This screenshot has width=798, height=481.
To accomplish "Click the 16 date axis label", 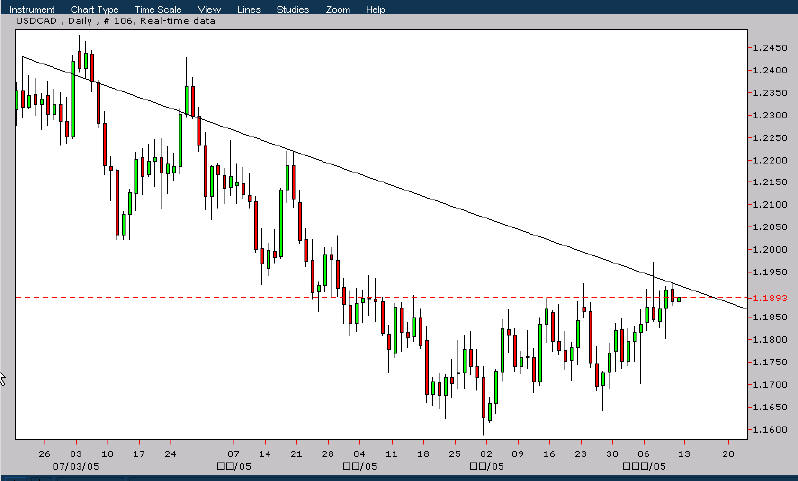I will click(549, 454).
